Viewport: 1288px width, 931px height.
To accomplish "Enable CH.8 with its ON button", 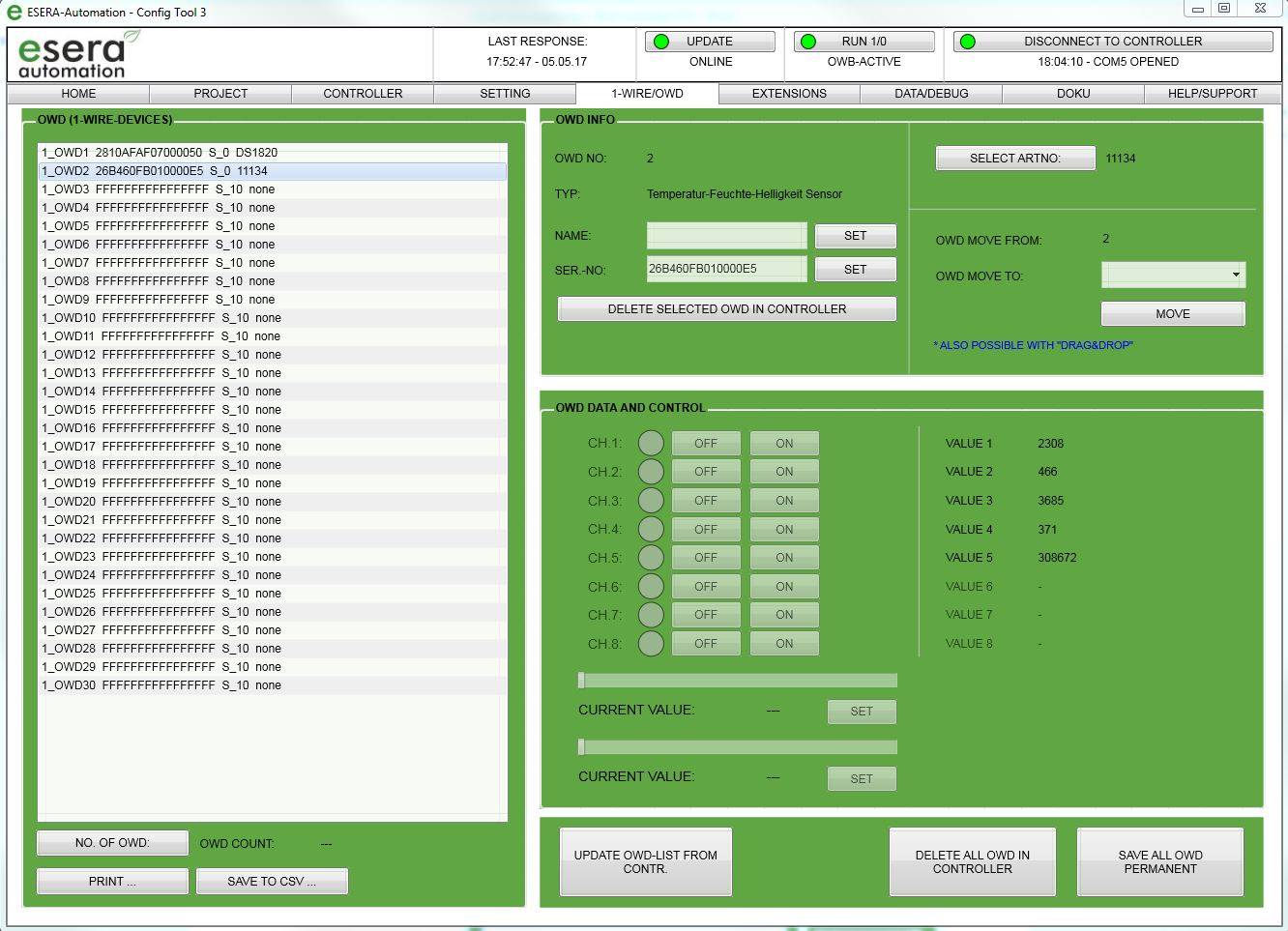I will 783,643.
